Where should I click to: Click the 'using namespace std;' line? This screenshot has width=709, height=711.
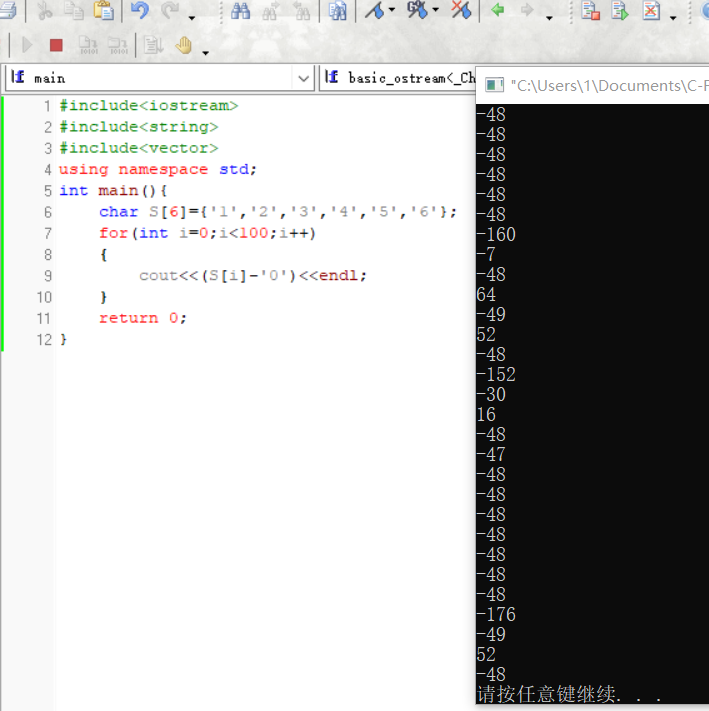[x=158, y=170]
